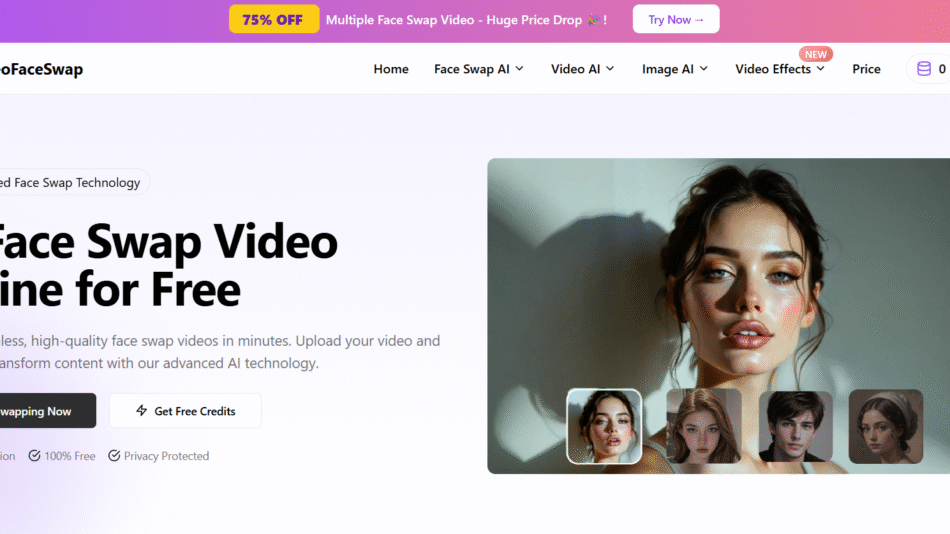This screenshot has width=950, height=534.
Task: Open the Price page from navigation
Action: click(866, 69)
